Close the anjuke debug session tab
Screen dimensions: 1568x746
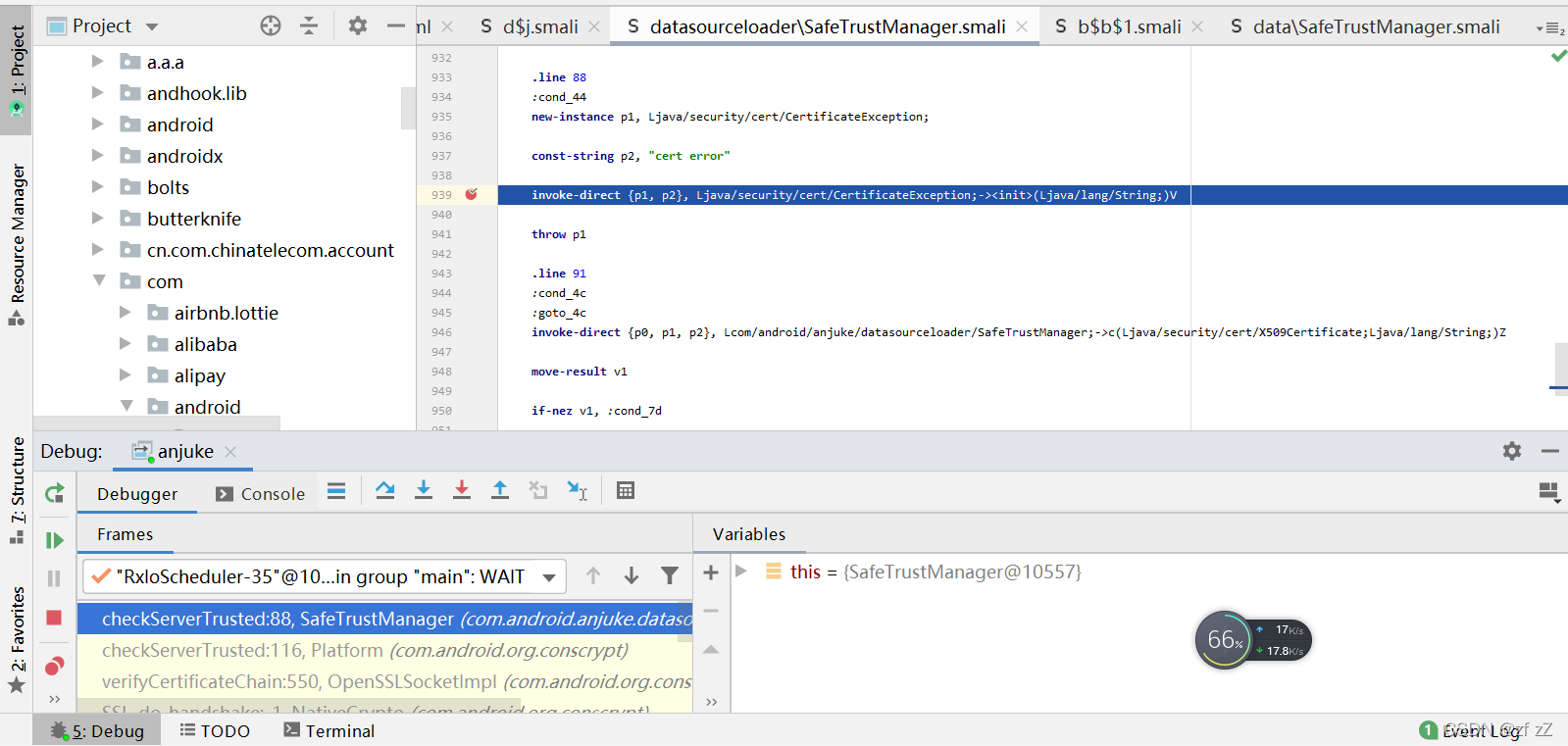230,452
